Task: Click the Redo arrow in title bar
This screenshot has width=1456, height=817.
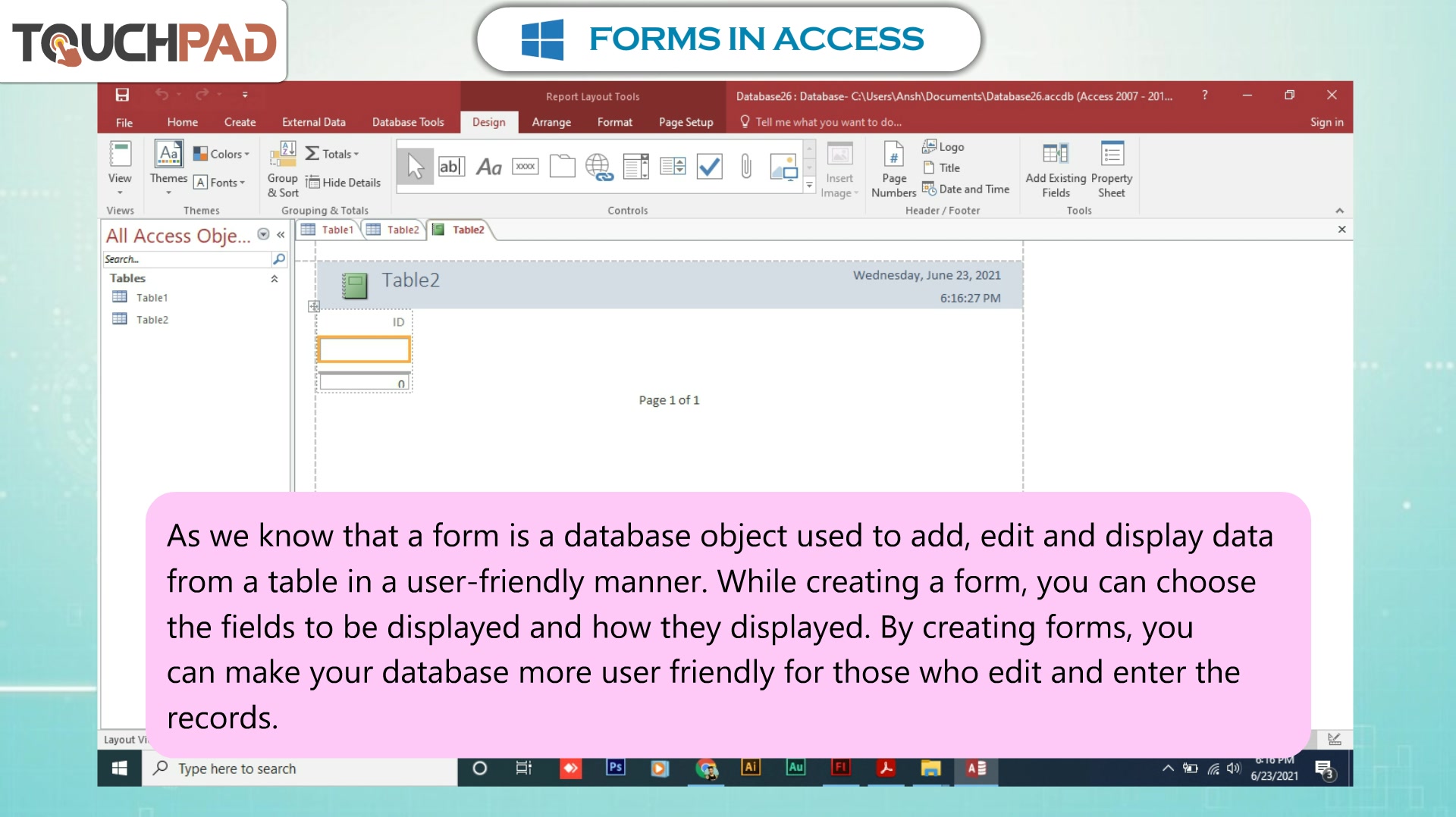Action: [202, 95]
